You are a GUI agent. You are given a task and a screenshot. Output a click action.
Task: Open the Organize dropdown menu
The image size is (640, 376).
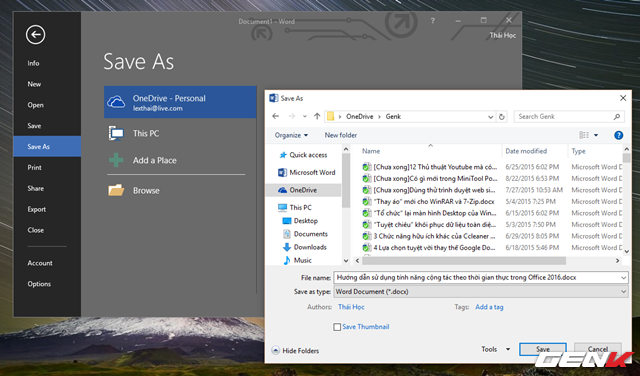pos(291,135)
